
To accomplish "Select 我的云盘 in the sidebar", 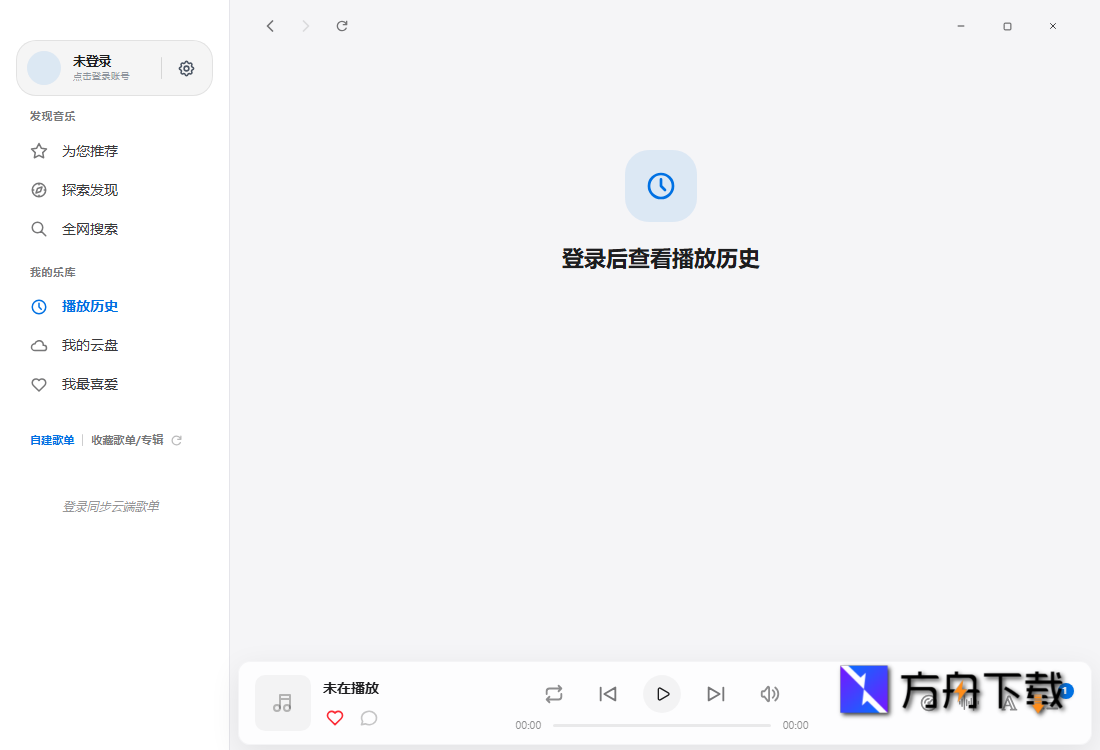I will tap(88, 345).
